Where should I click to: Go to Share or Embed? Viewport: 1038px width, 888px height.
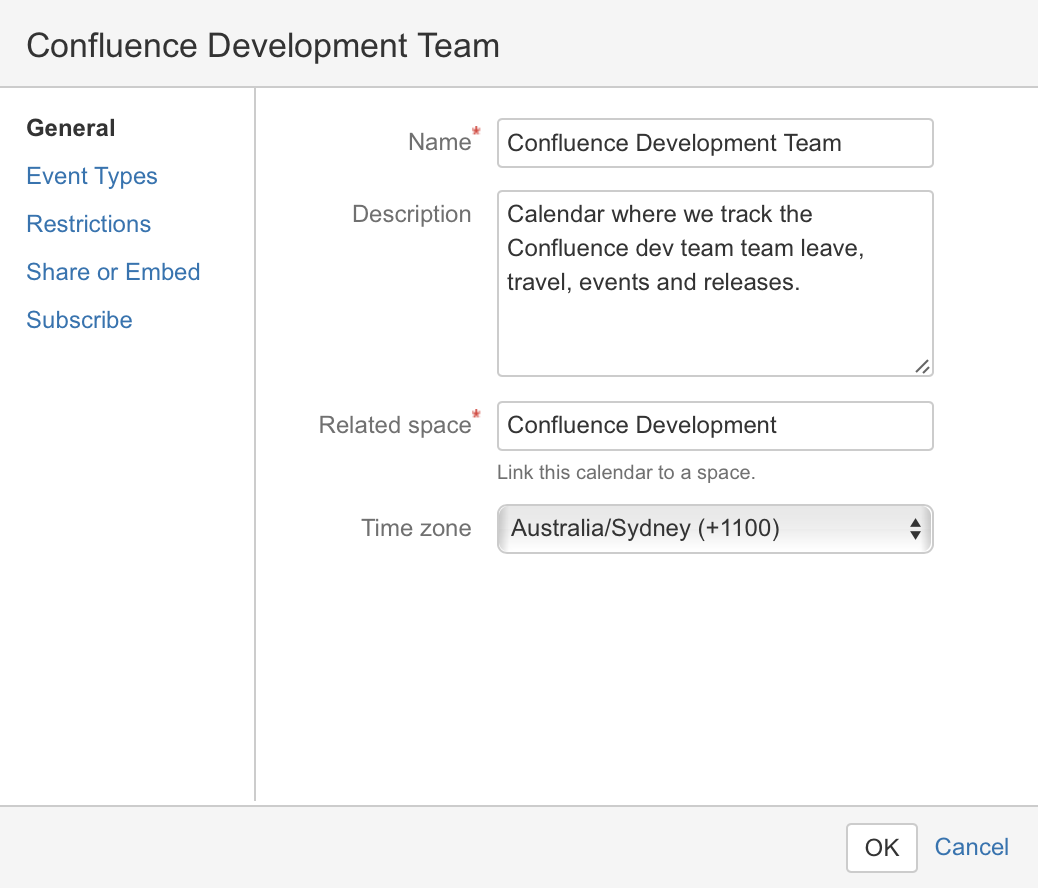pyautogui.click(x=113, y=272)
